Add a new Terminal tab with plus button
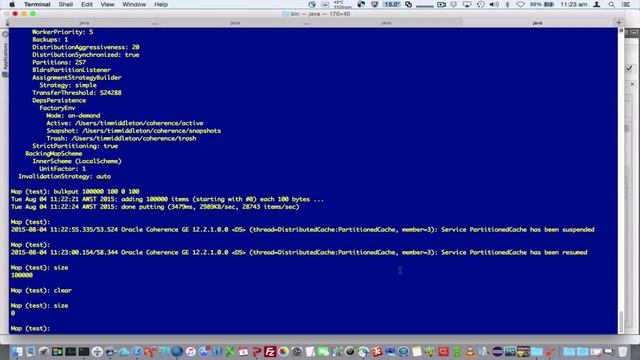Image resolution: width=640 pixels, height=360 pixels. [618, 23]
